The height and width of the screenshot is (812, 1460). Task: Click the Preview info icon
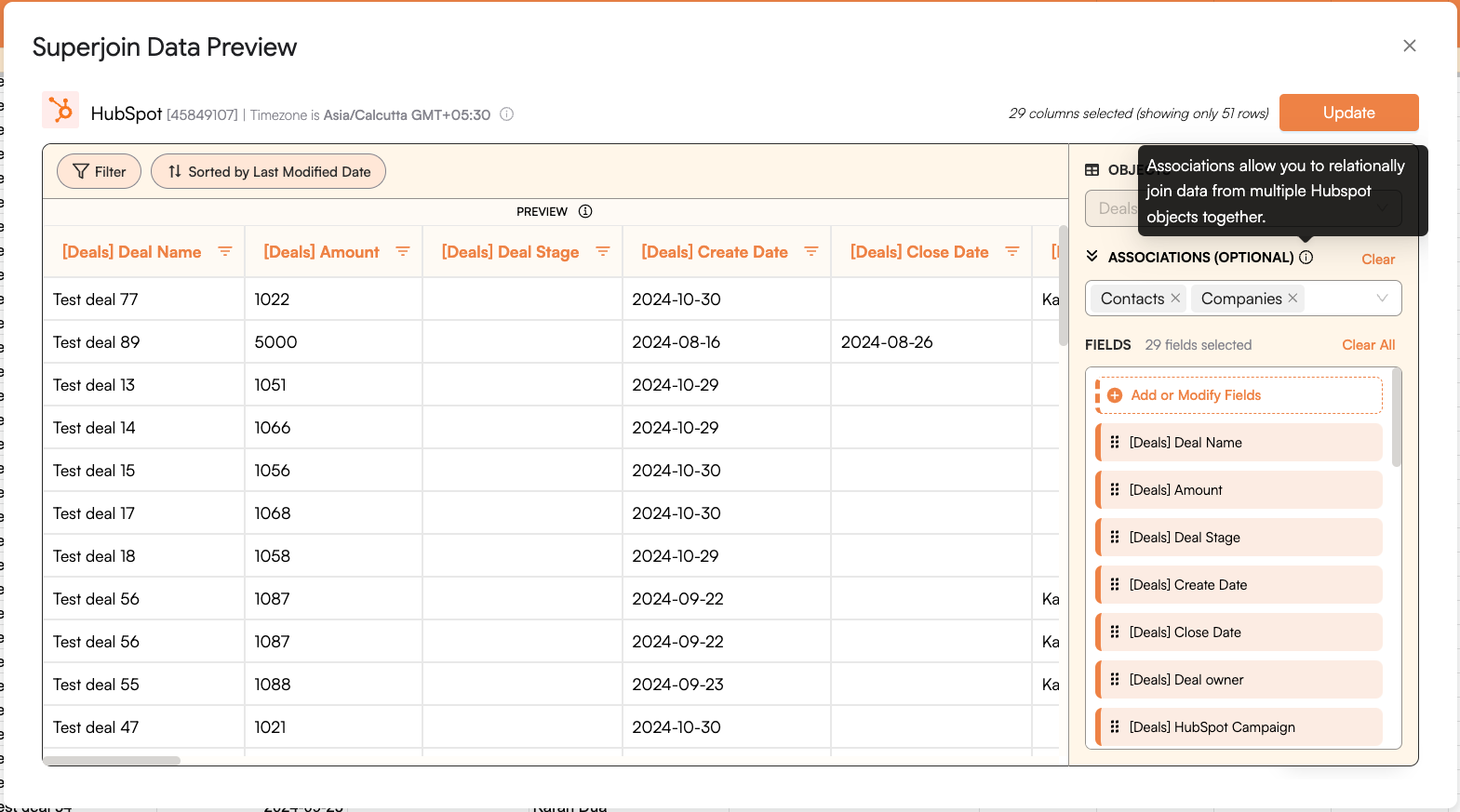point(585,211)
